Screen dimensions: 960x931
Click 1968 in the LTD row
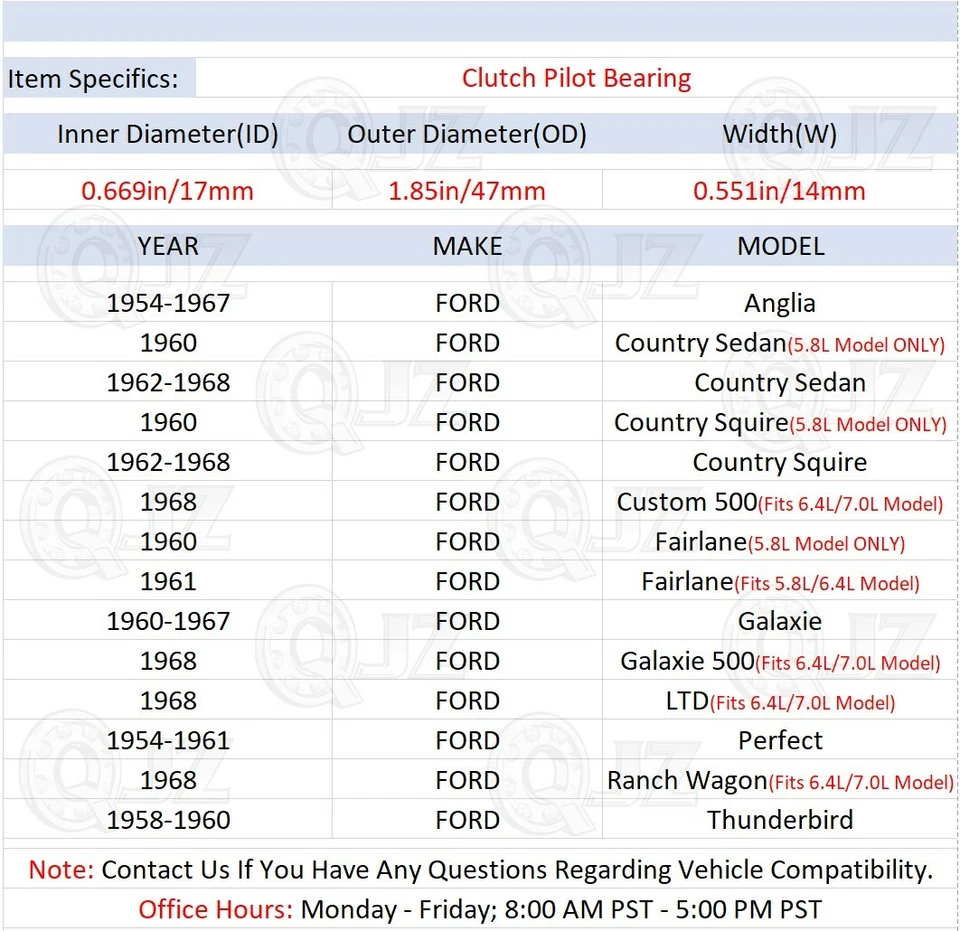(x=168, y=701)
